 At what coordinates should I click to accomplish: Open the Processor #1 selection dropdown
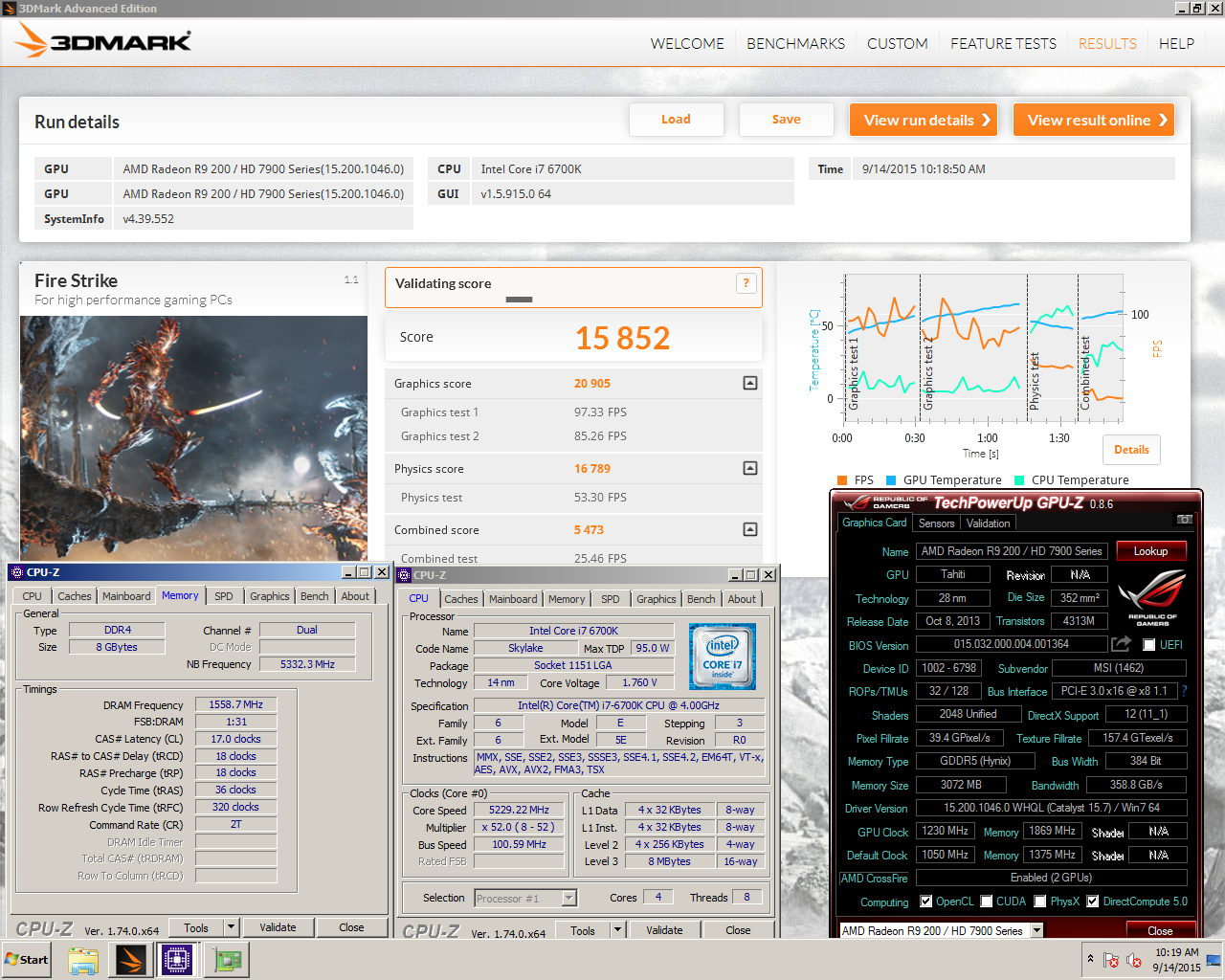[568, 898]
